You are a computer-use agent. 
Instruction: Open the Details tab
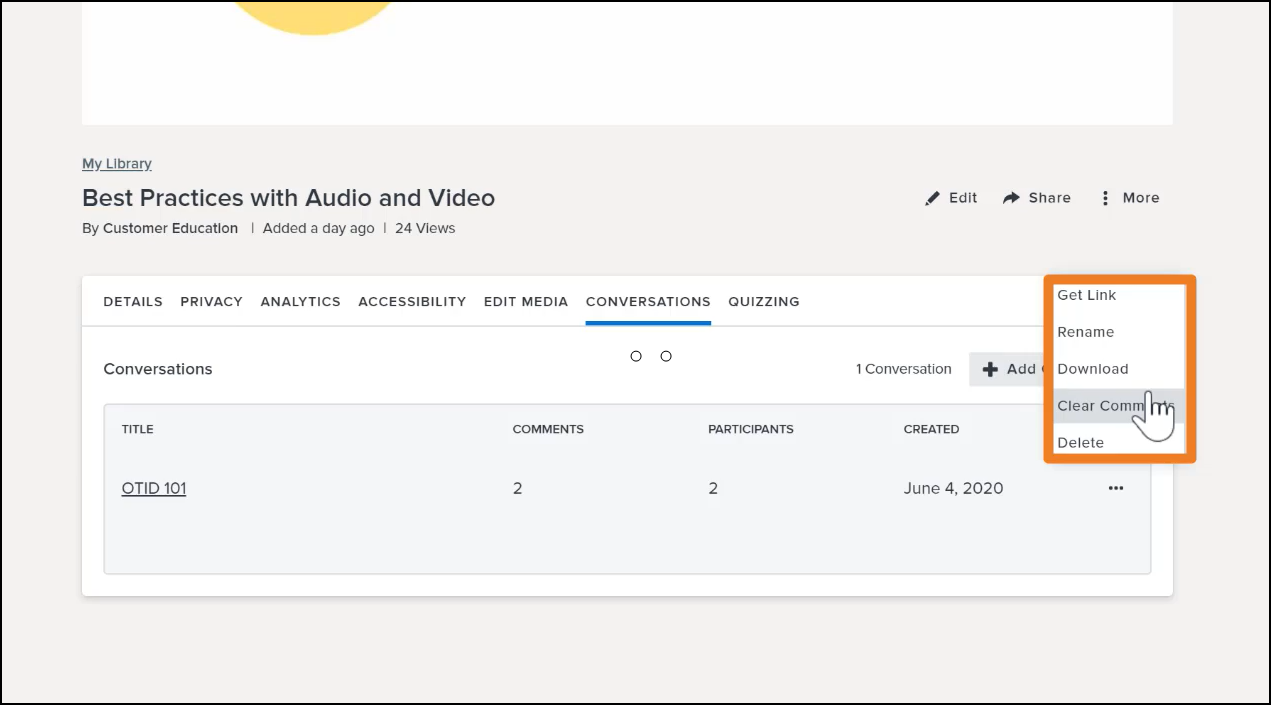(x=133, y=301)
